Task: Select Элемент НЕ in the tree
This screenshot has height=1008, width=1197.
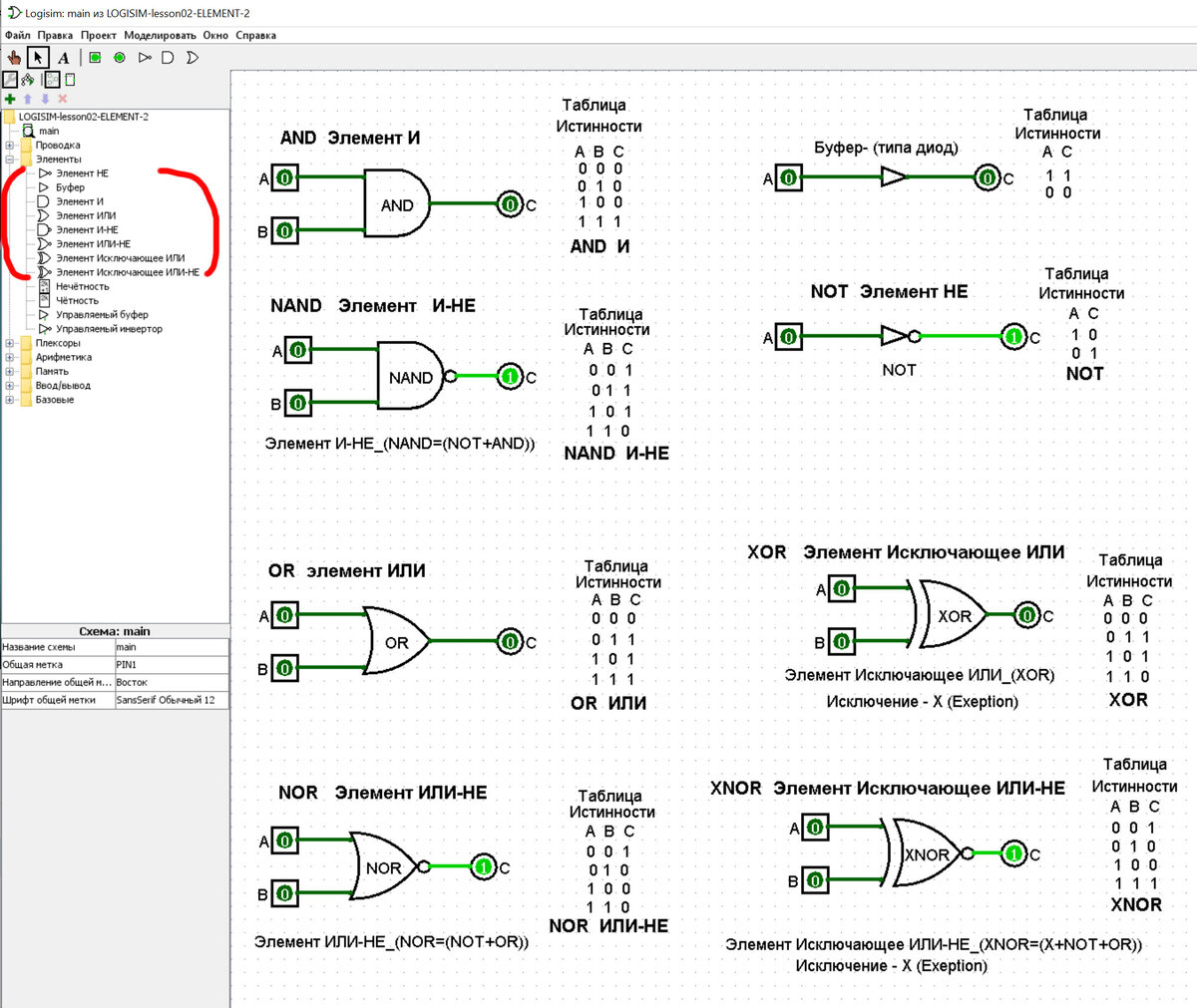Action: pos(74,173)
